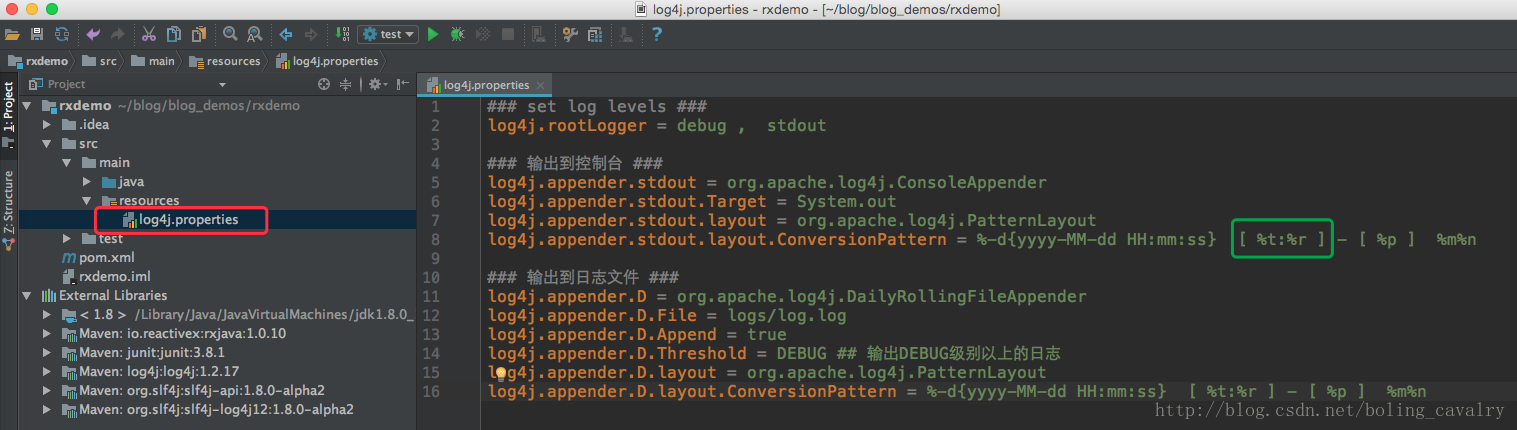Click the Run with Coverage icon
Viewport: 1517px width, 430px height.
pyautogui.click(x=483, y=34)
